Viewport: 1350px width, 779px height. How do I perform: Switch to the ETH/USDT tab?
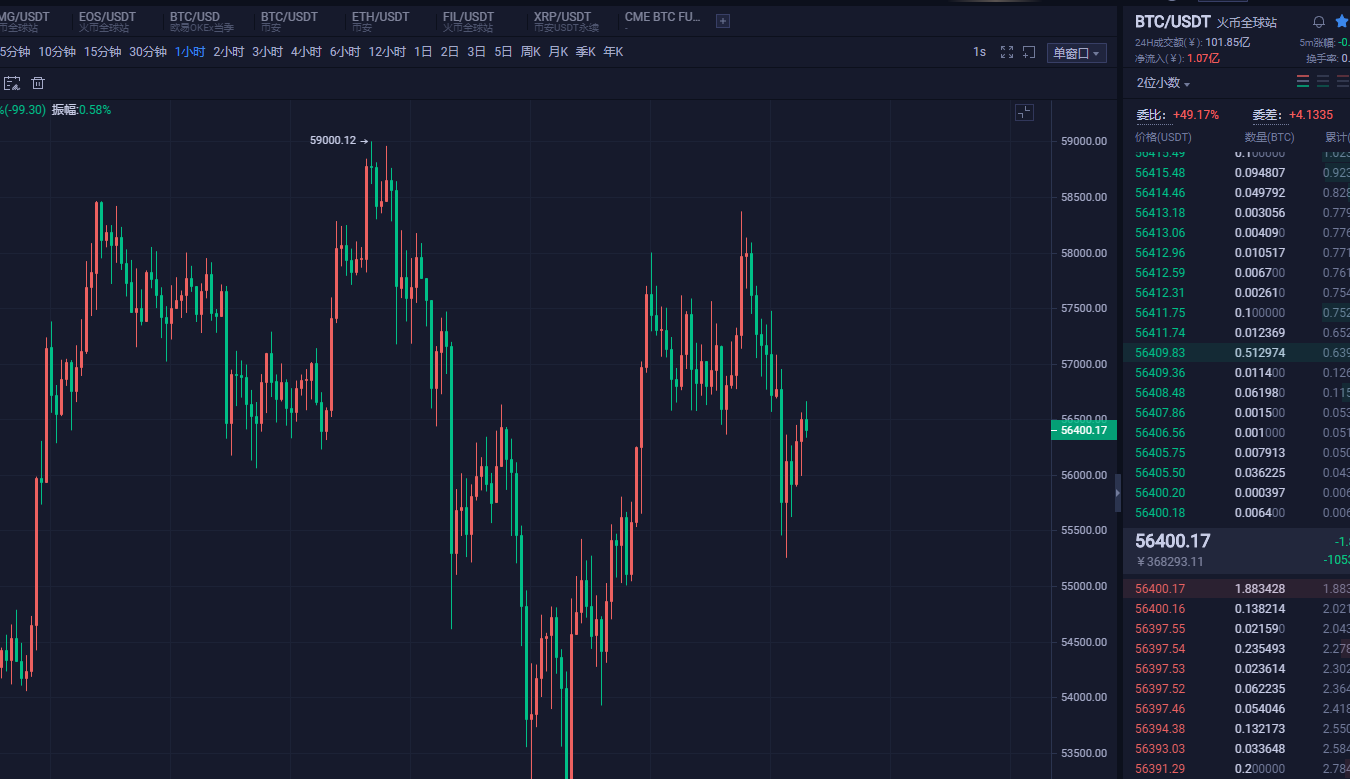tap(380, 21)
